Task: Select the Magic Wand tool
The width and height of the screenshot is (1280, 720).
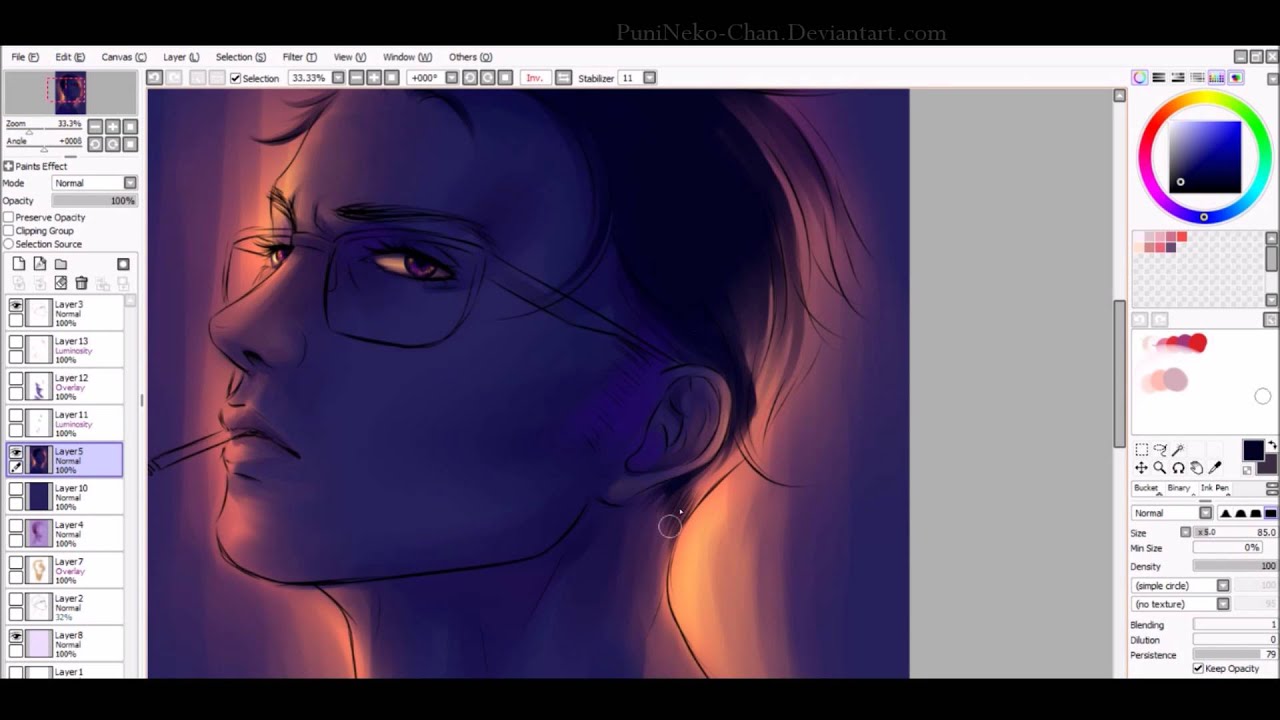Action: point(1178,450)
